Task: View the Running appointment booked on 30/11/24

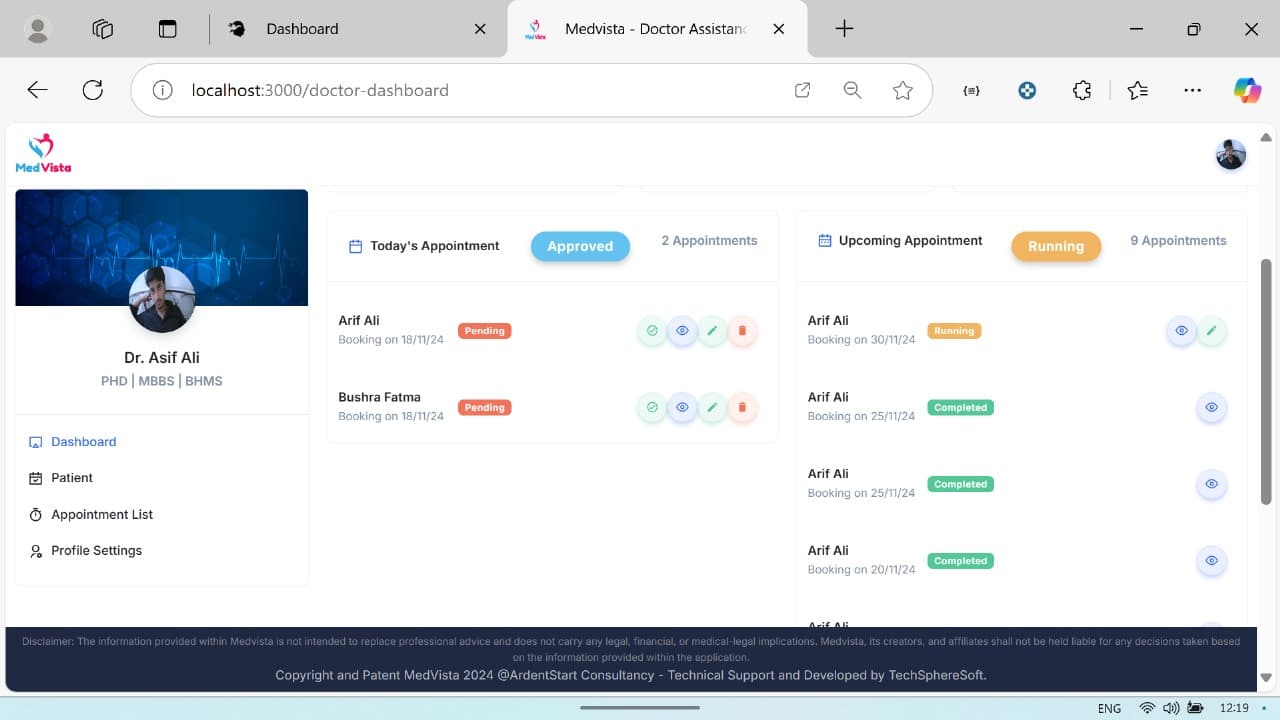Action: 1181,331
